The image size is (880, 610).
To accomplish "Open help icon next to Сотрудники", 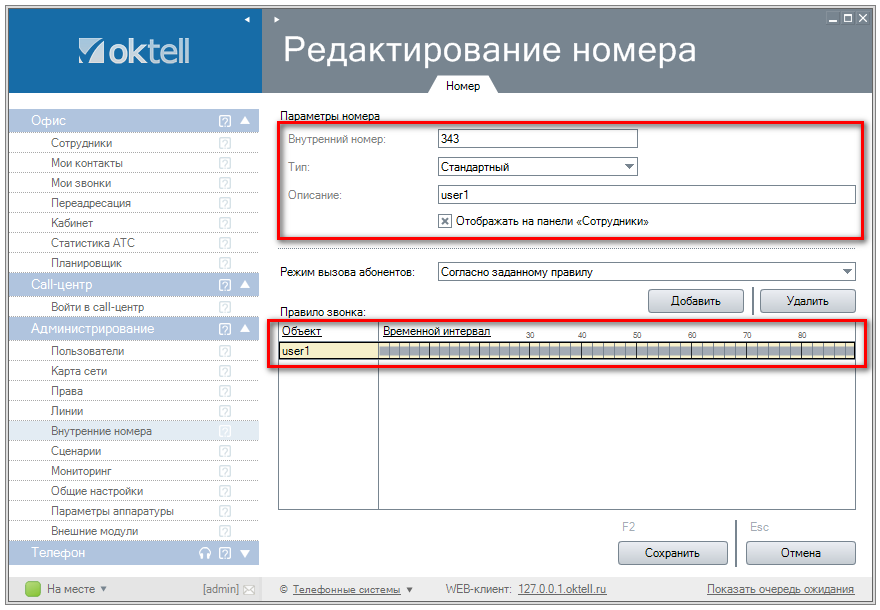I will (x=225, y=143).
